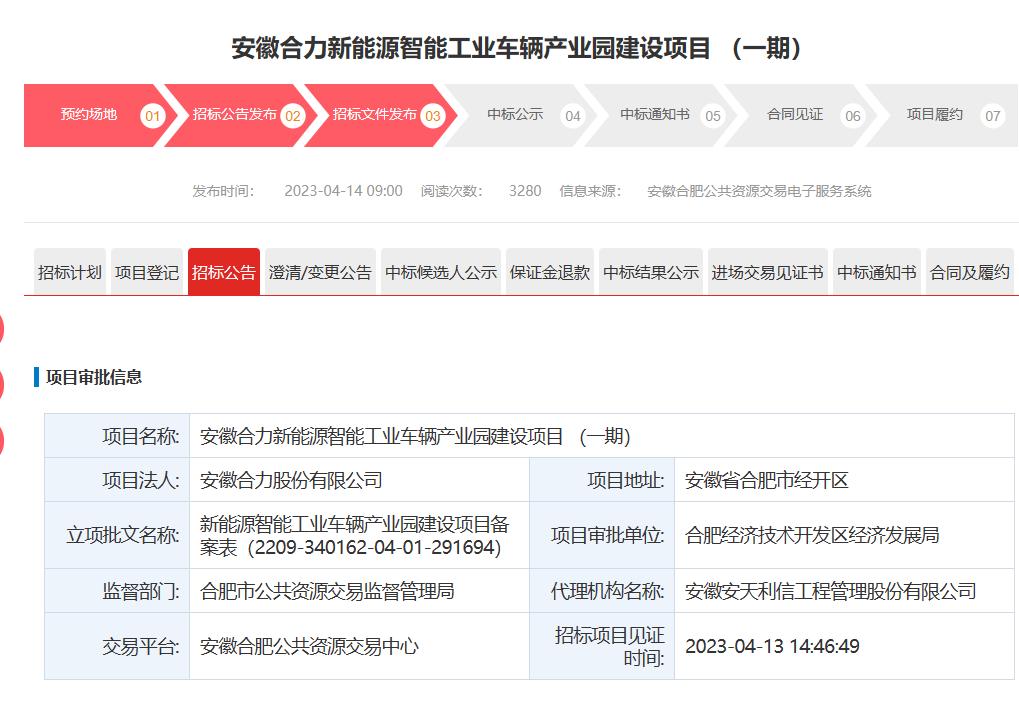Open the 中标通知书 tab in tab row
Image resolution: width=1019 pixels, height=714 pixels.
click(877, 272)
